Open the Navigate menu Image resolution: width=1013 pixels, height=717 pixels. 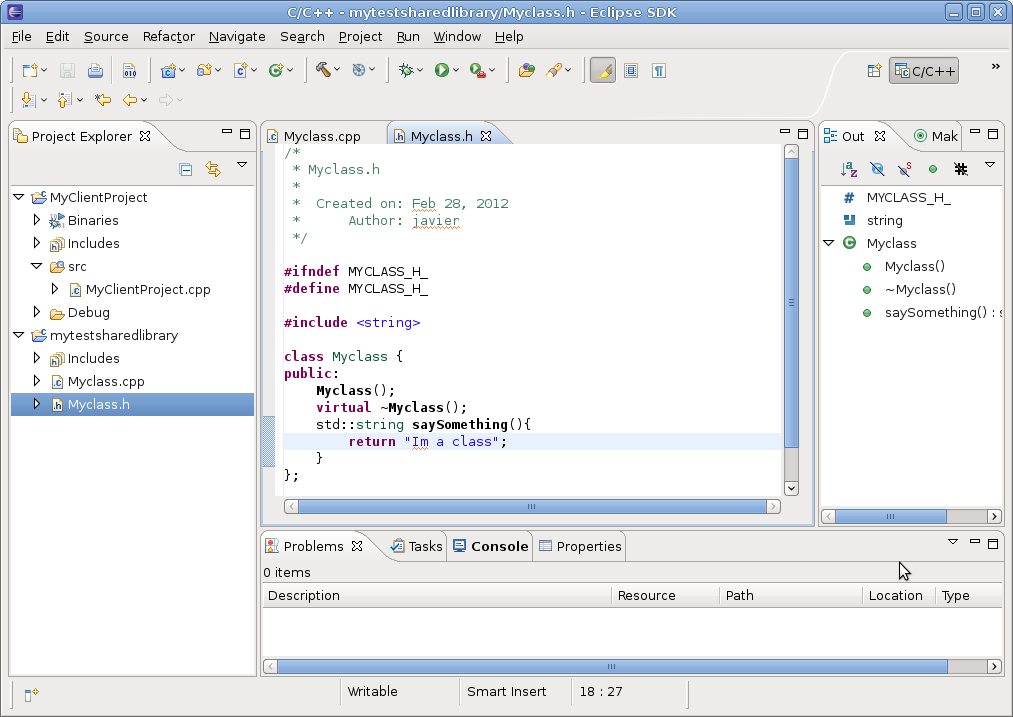tap(237, 37)
